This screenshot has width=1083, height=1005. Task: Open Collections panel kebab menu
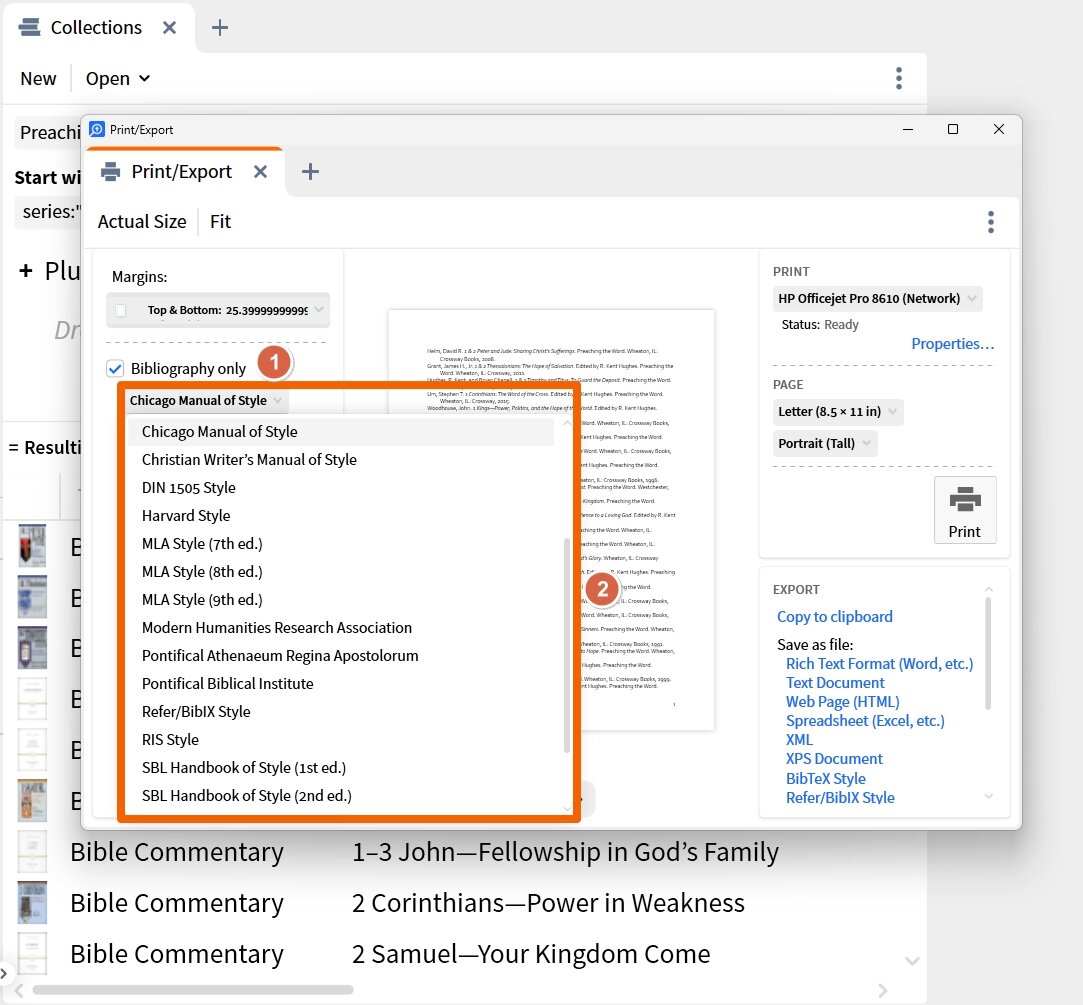898,78
